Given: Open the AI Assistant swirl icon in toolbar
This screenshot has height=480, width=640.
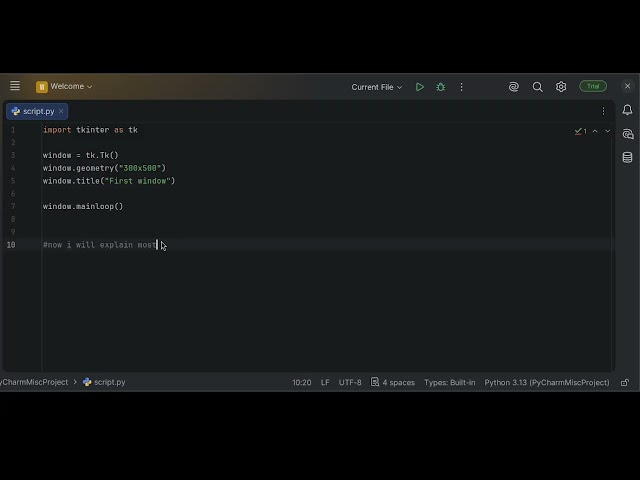Looking at the screenshot, I should click(x=513, y=87).
